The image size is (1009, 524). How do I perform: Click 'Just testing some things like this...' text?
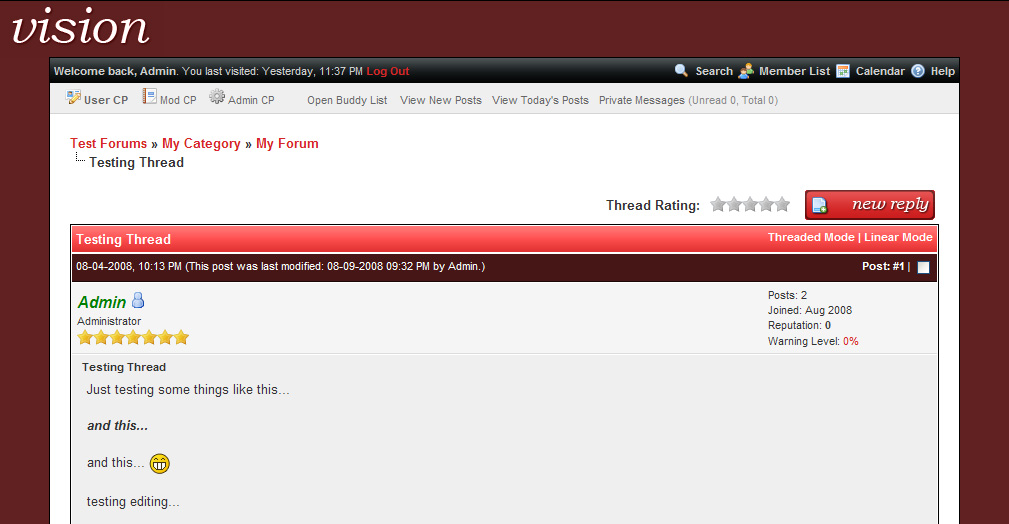point(188,390)
